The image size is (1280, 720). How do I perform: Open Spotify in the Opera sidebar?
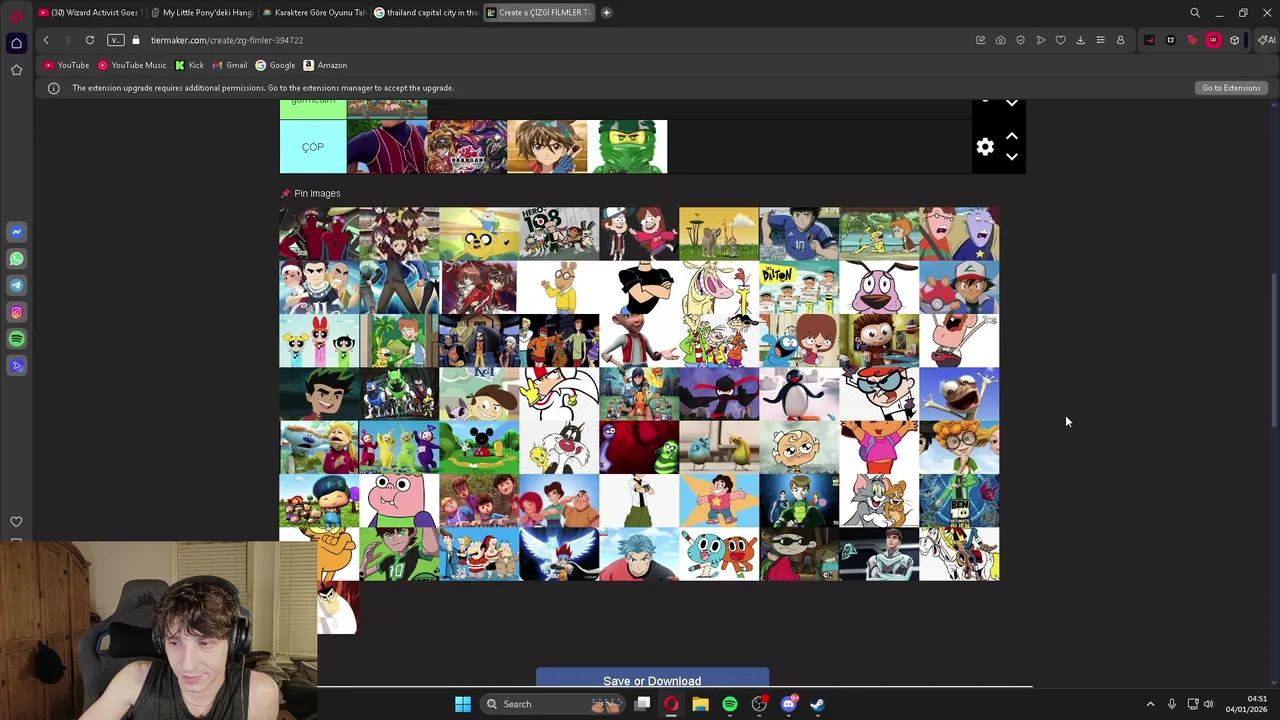click(16, 339)
